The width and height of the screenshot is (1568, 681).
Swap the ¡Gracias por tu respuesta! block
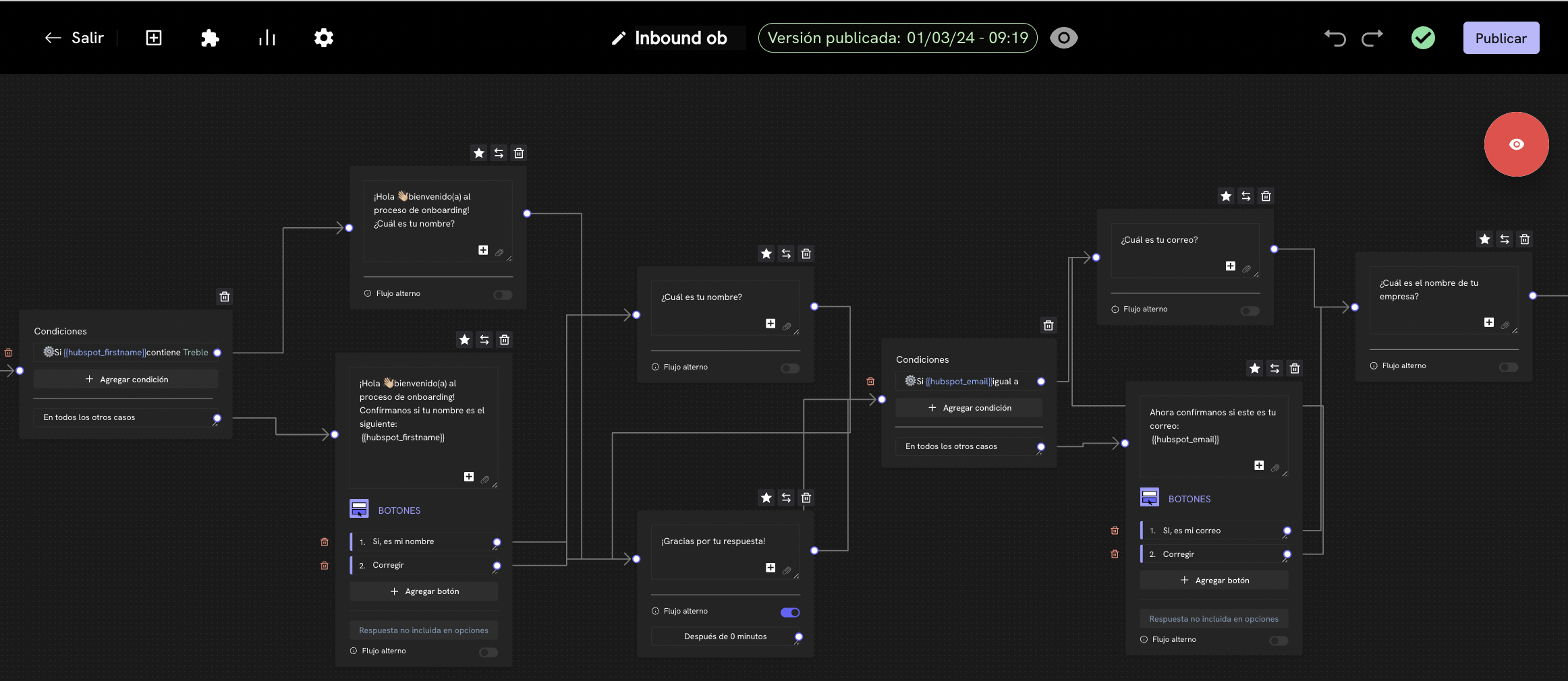pos(786,498)
